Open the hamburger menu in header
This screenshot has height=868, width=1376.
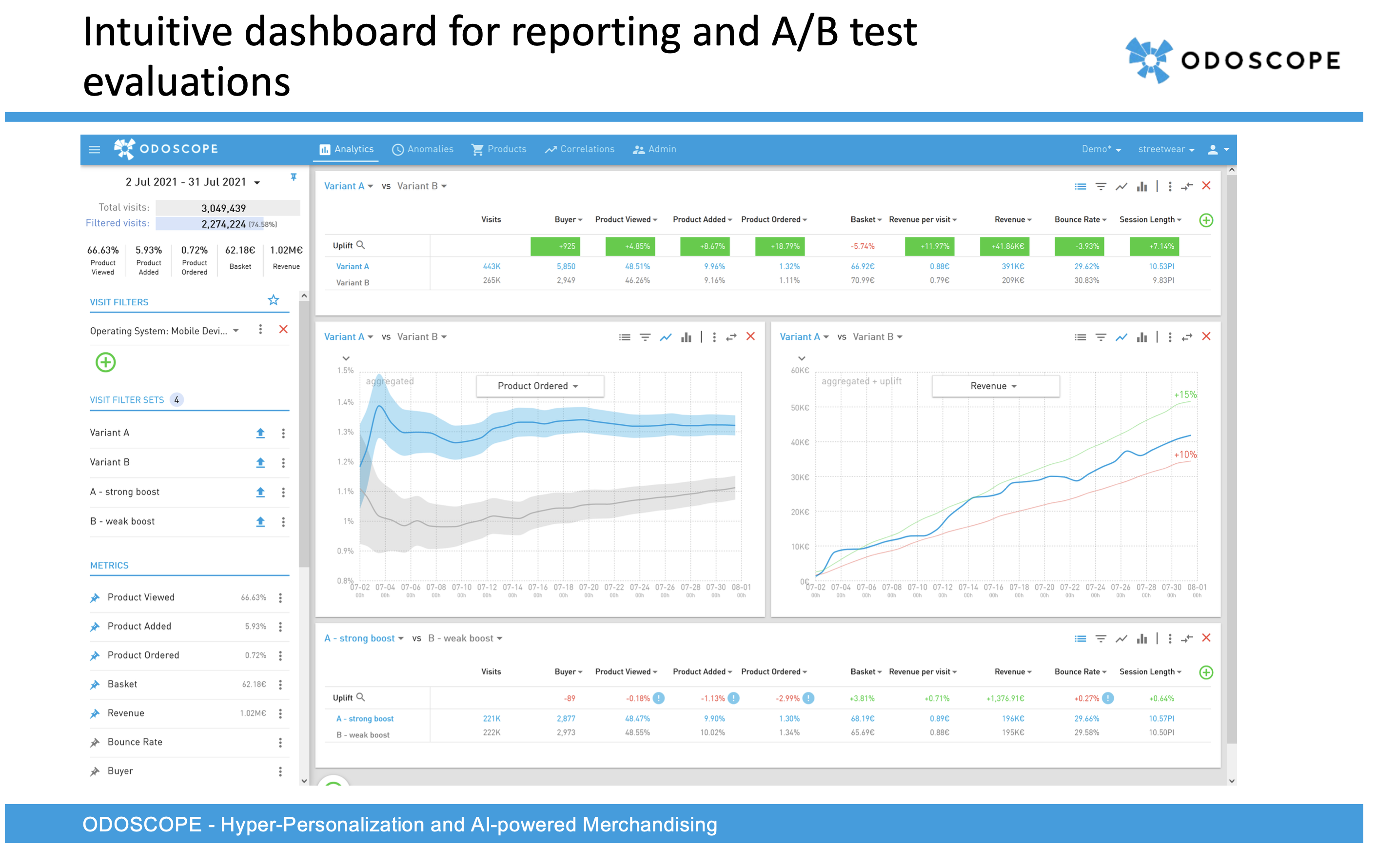click(94, 150)
